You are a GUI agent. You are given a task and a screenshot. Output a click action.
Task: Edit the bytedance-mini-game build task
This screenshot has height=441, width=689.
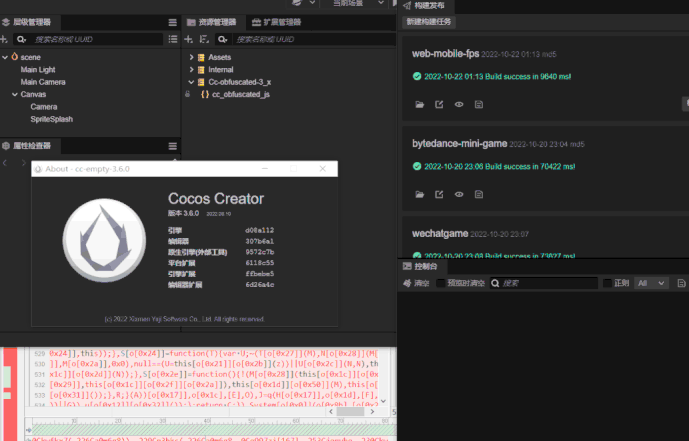[439, 195]
